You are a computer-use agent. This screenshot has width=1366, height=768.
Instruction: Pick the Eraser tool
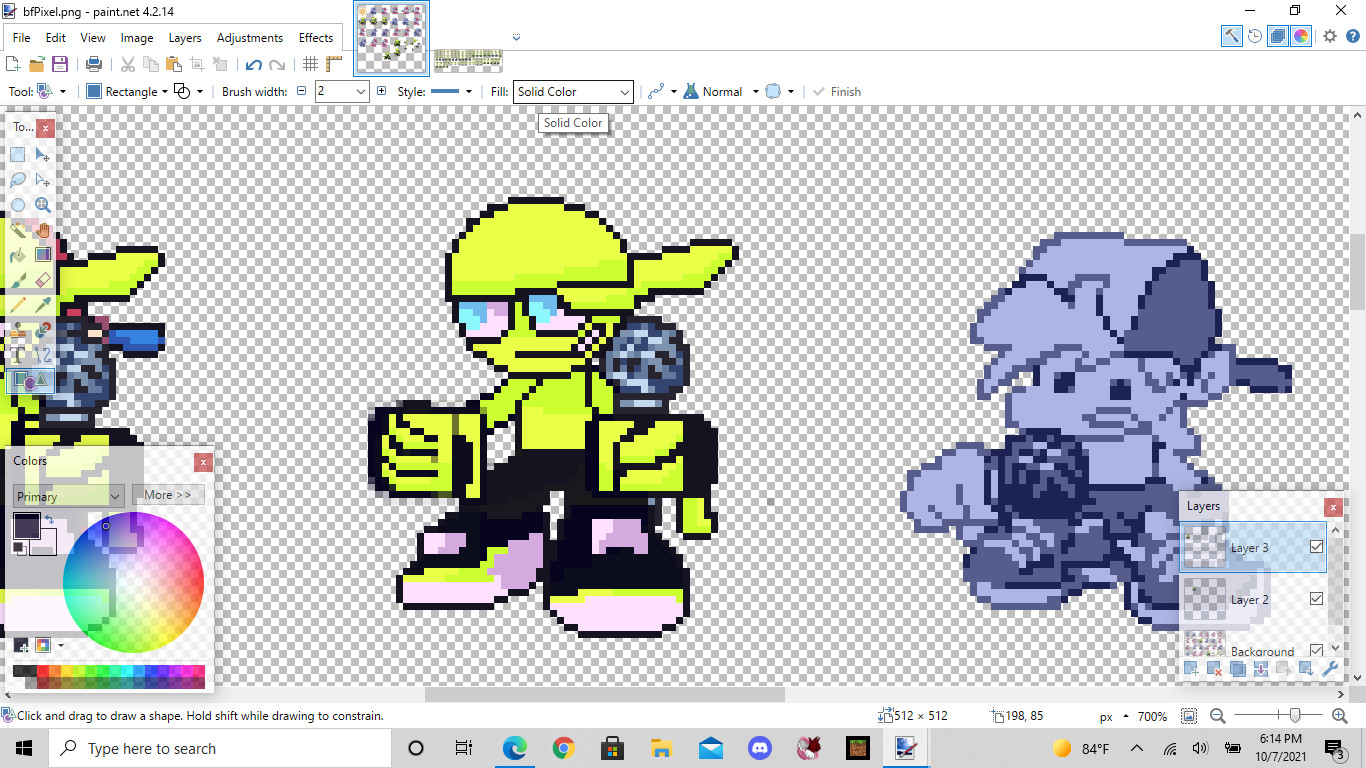(x=42, y=280)
